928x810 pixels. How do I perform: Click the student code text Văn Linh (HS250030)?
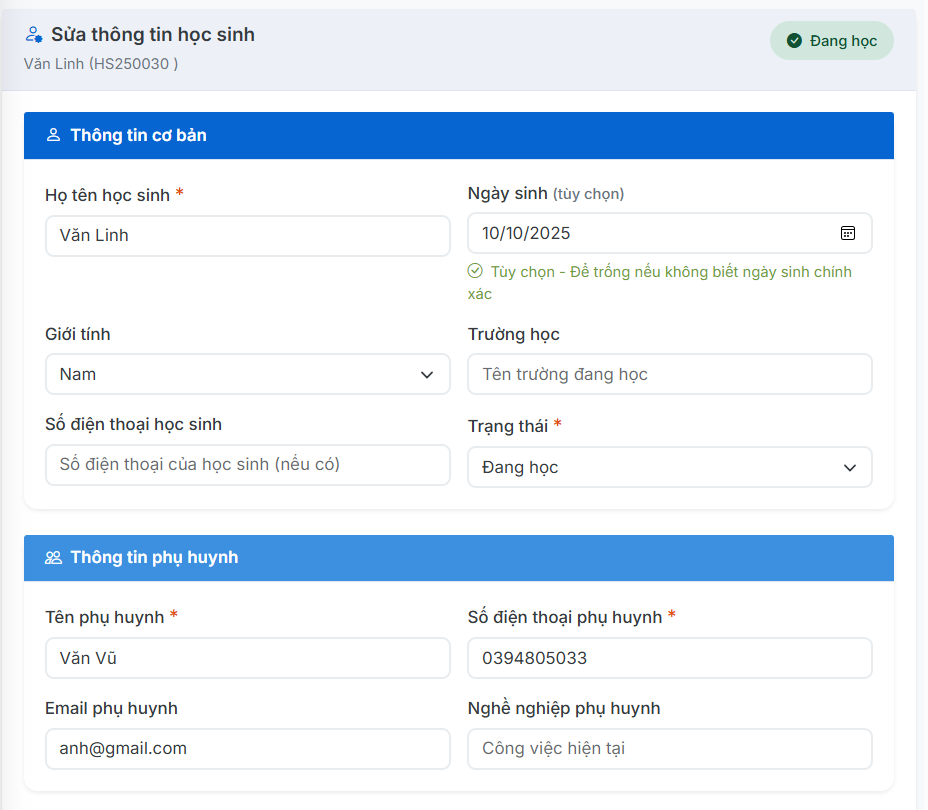click(x=101, y=64)
